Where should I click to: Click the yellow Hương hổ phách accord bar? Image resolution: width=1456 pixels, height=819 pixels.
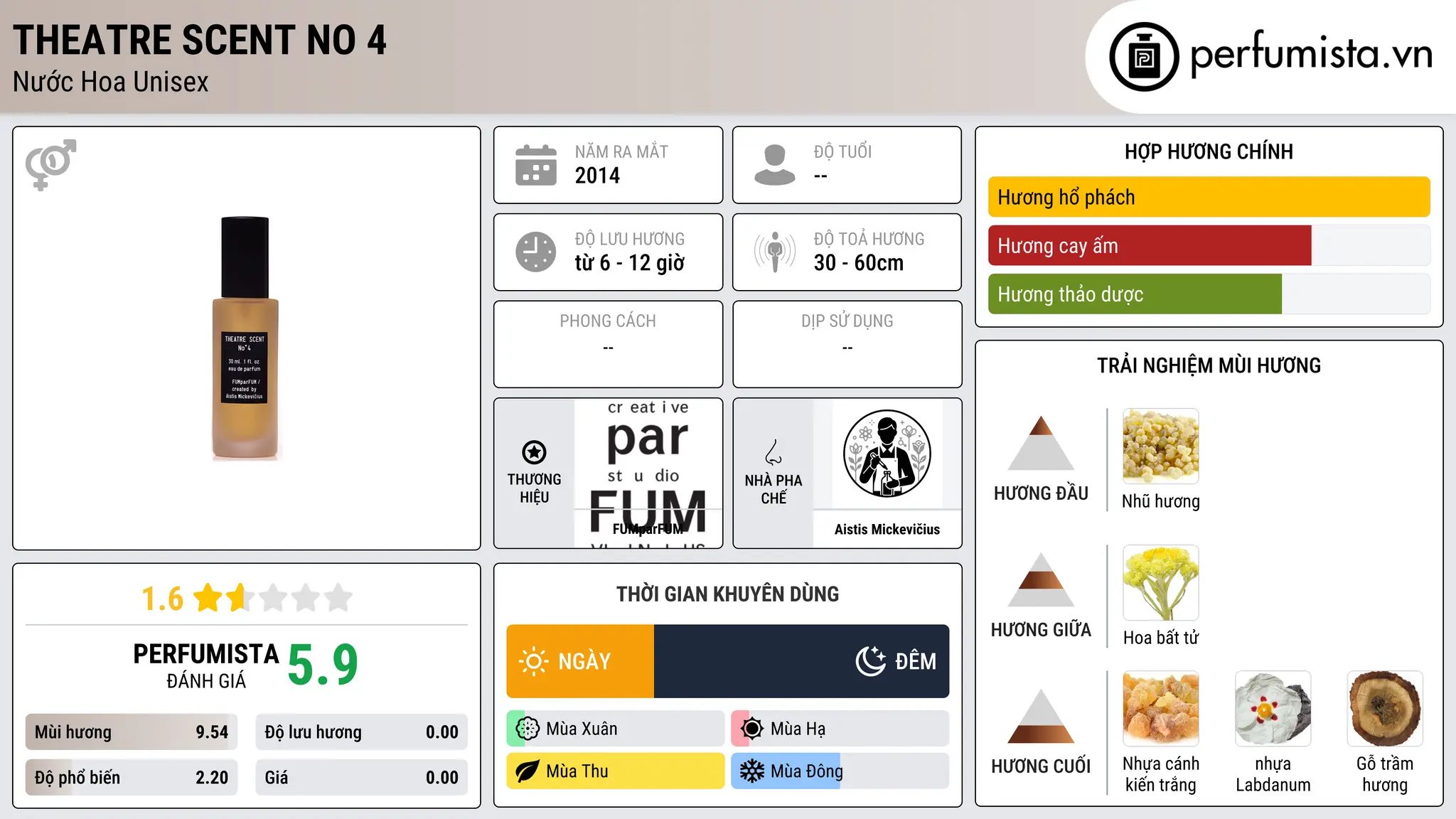click(1209, 197)
